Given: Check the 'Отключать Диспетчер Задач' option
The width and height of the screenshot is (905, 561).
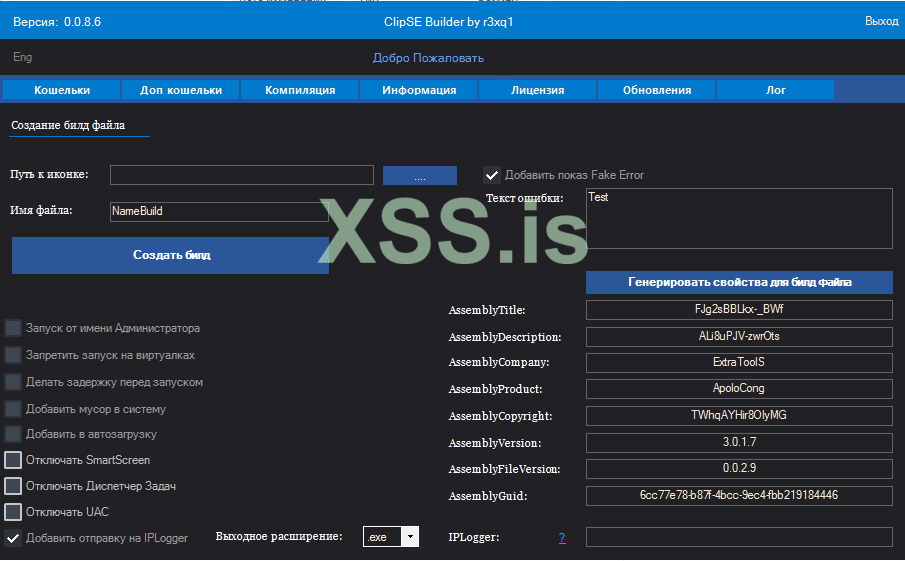Looking at the screenshot, I should (x=13, y=486).
